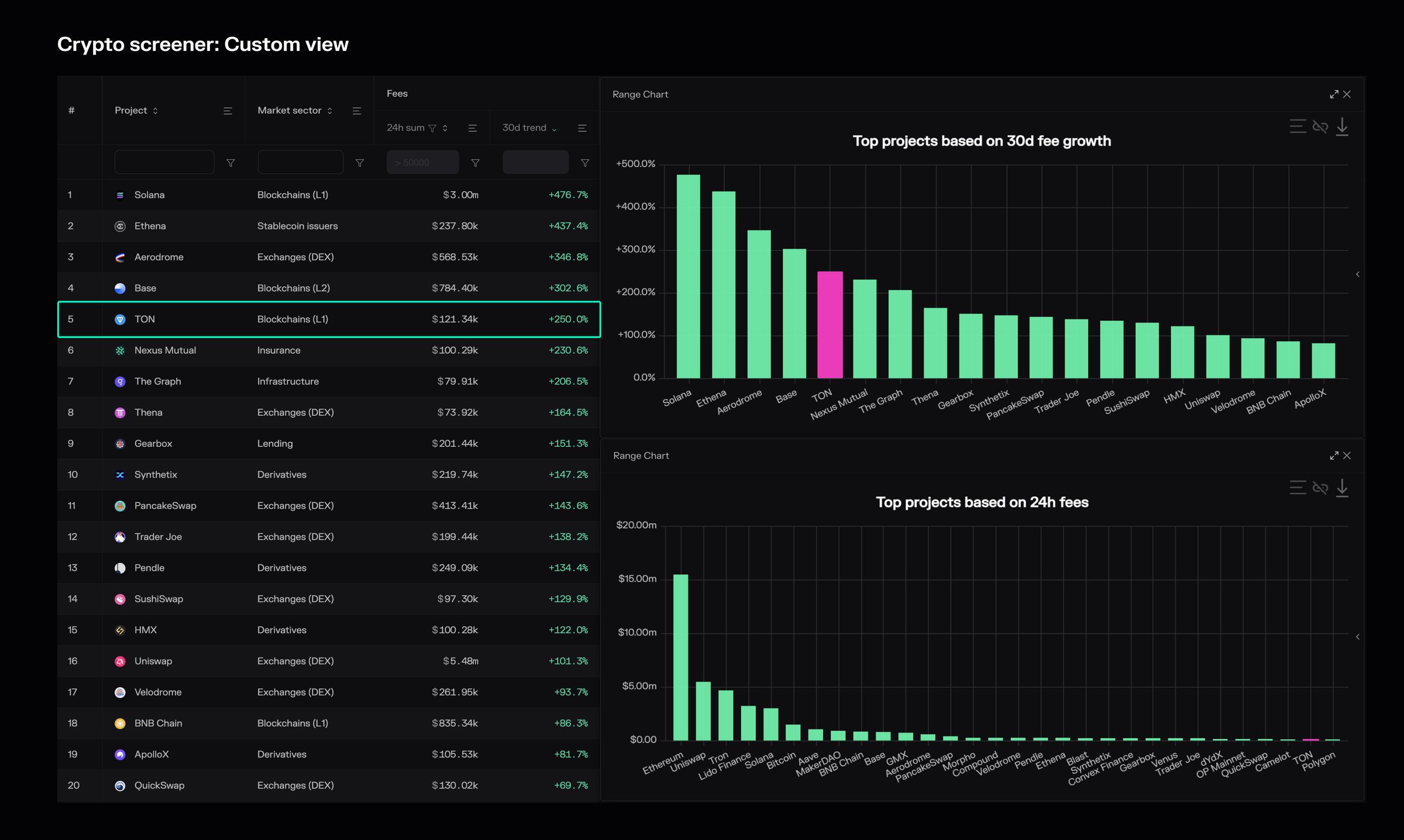Click the filter funnel next to the Market sector filter box

(x=360, y=163)
